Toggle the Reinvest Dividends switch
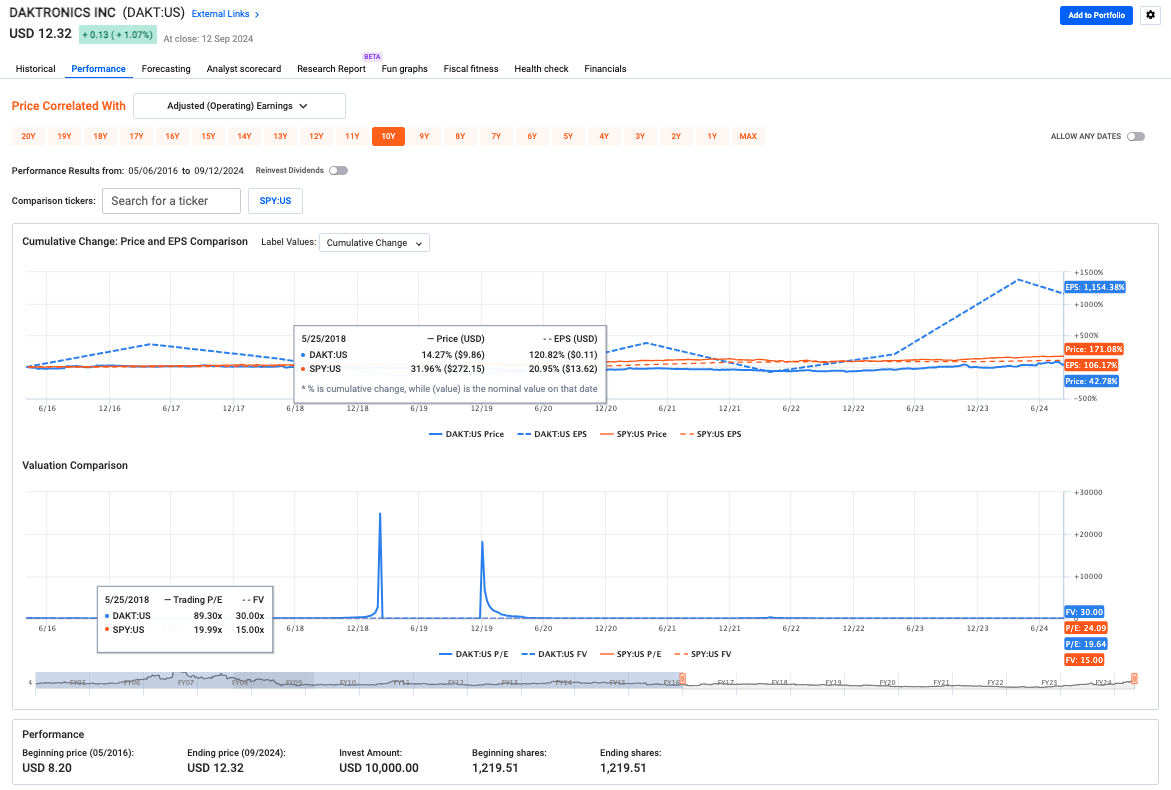This screenshot has width=1171, height=790. tap(338, 170)
